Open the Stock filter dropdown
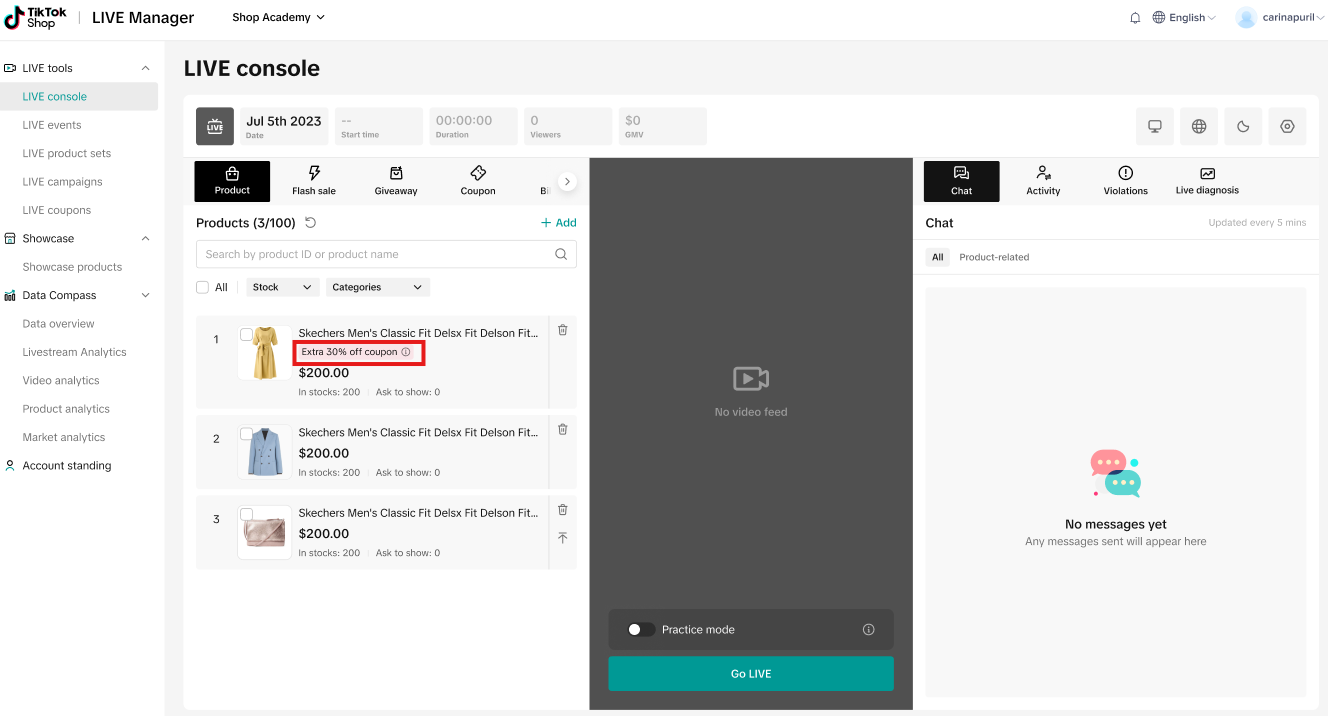This screenshot has height=716, width=1328. point(282,287)
